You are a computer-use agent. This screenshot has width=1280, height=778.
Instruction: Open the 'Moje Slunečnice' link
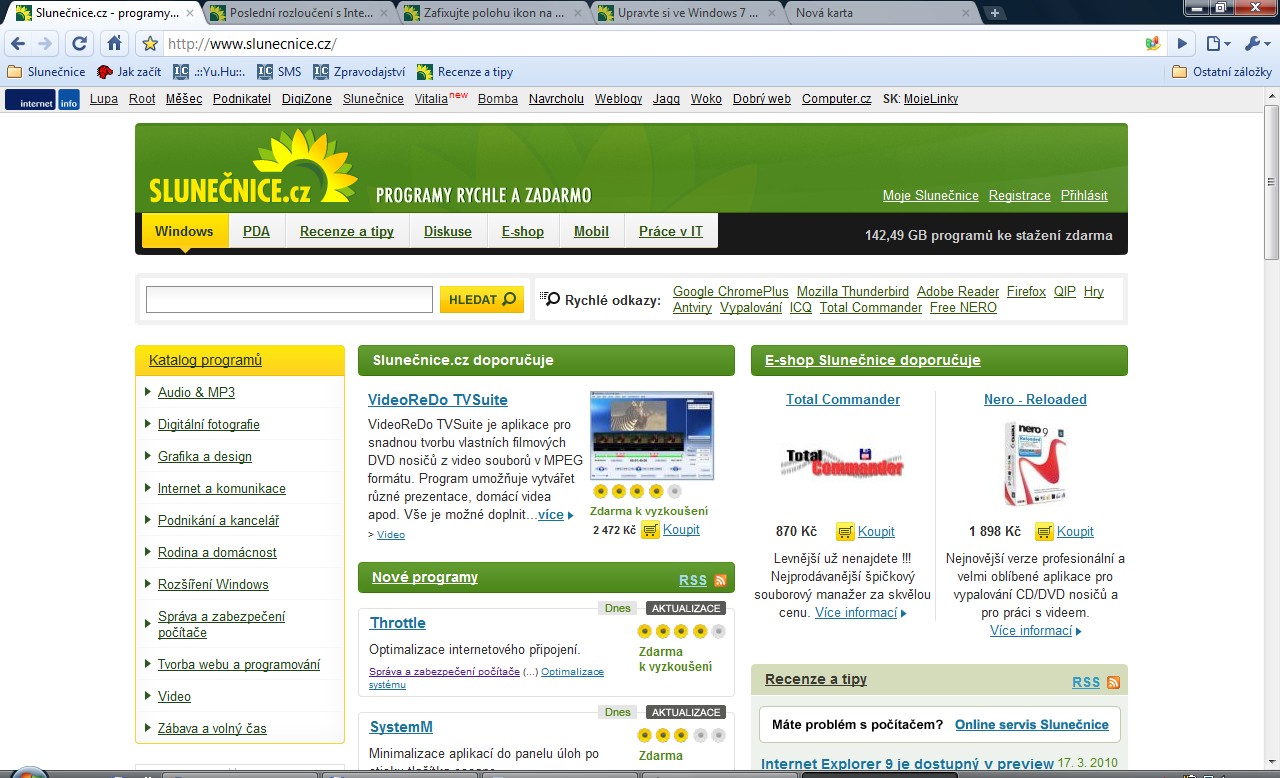pos(931,195)
